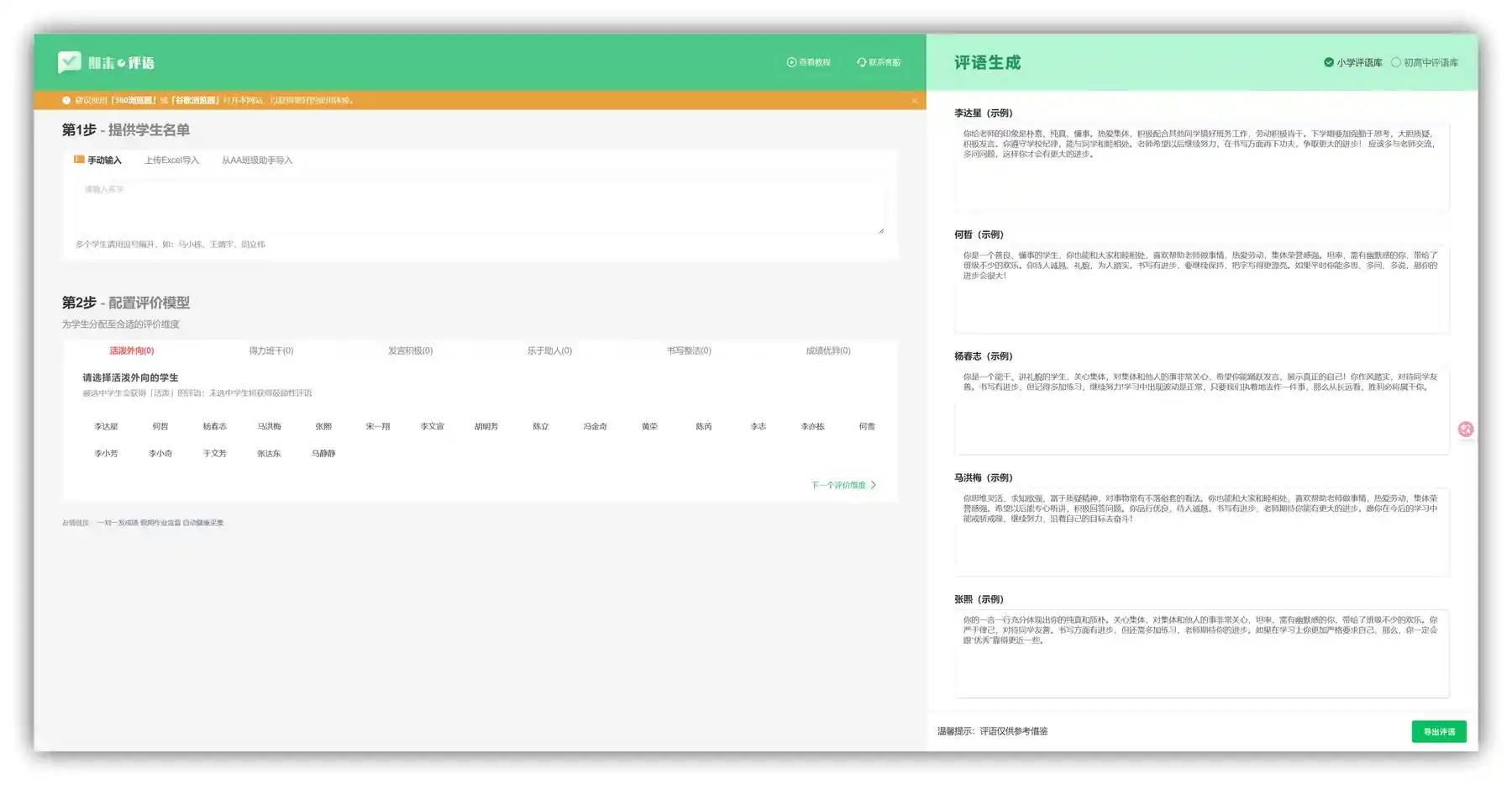Click the warning icon in the orange banner
This screenshot has width=1512, height=785.
pyautogui.click(x=66, y=100)
